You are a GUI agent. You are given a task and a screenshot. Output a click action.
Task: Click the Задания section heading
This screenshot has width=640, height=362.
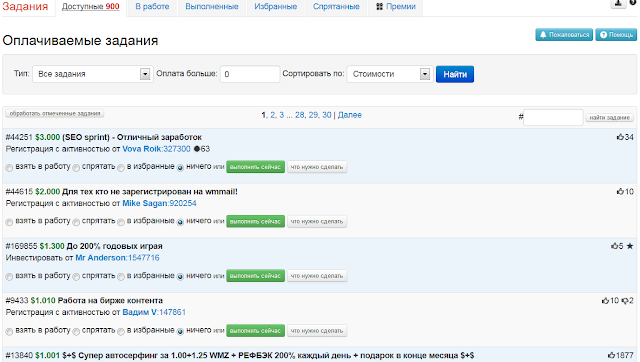[x=25, y=7]
